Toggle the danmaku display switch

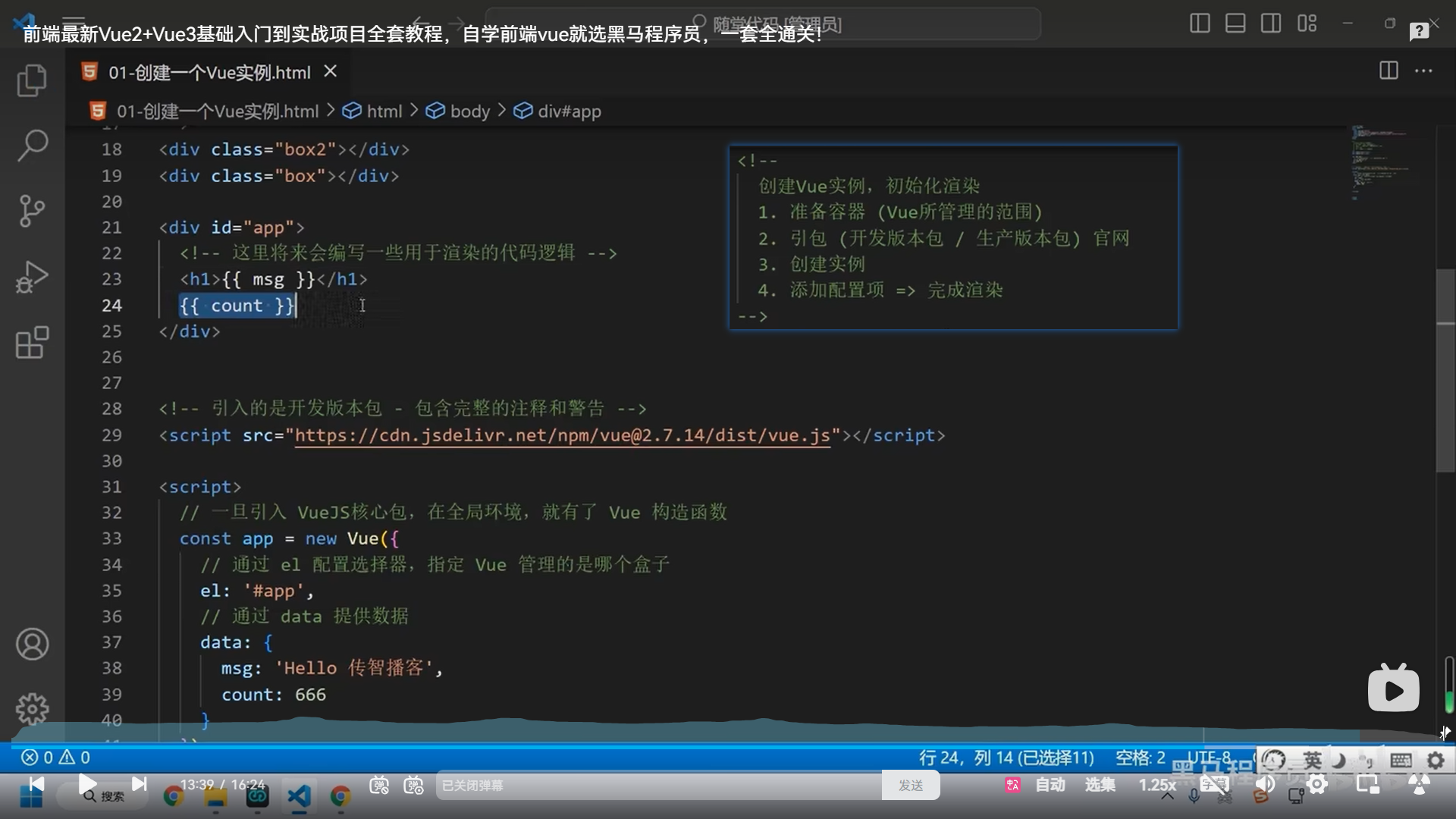pyautogui.click(x=379, y=786)
